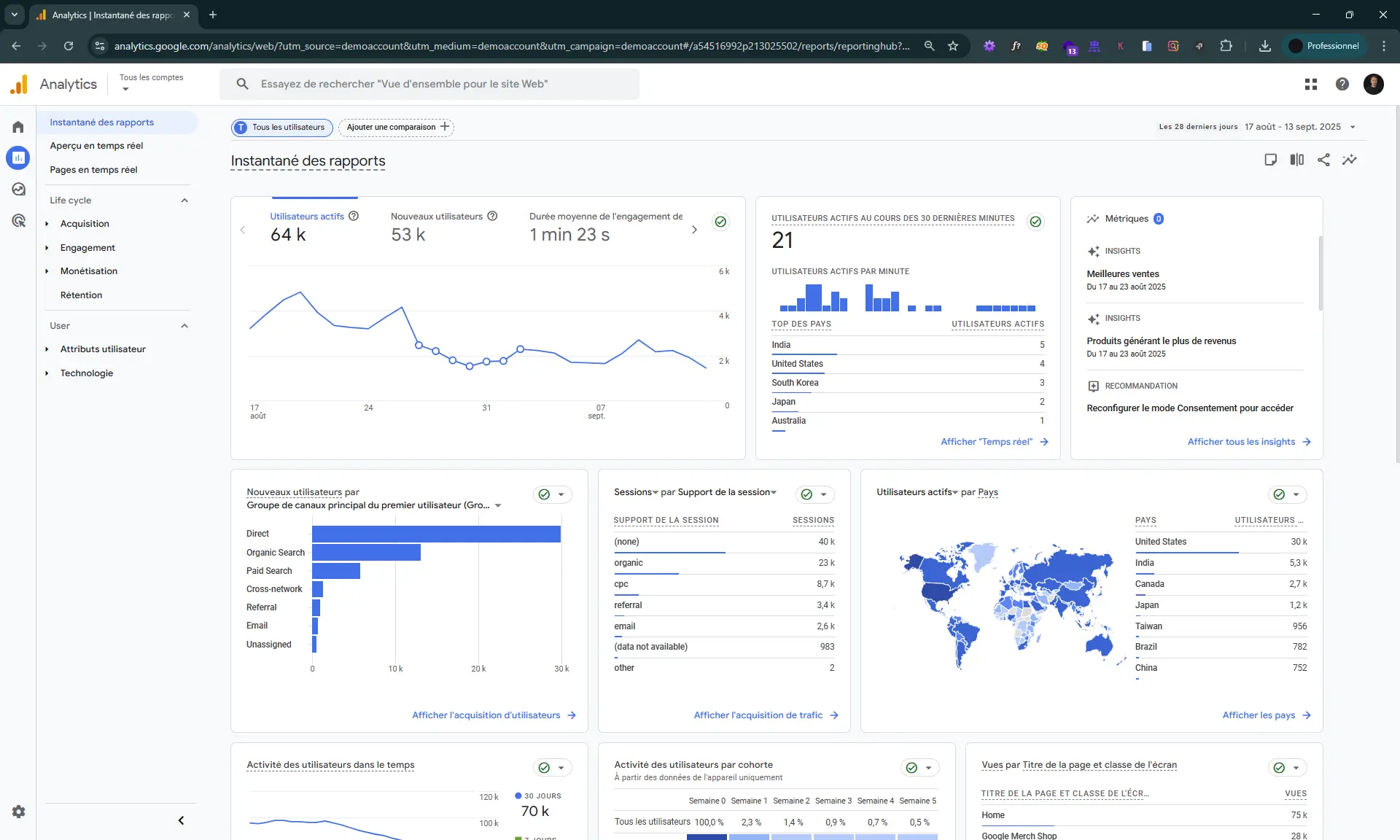The height and width of the screenshot is (840, 1400).
Task: Click the green check on Sessions card
Action: pos(806,494)
